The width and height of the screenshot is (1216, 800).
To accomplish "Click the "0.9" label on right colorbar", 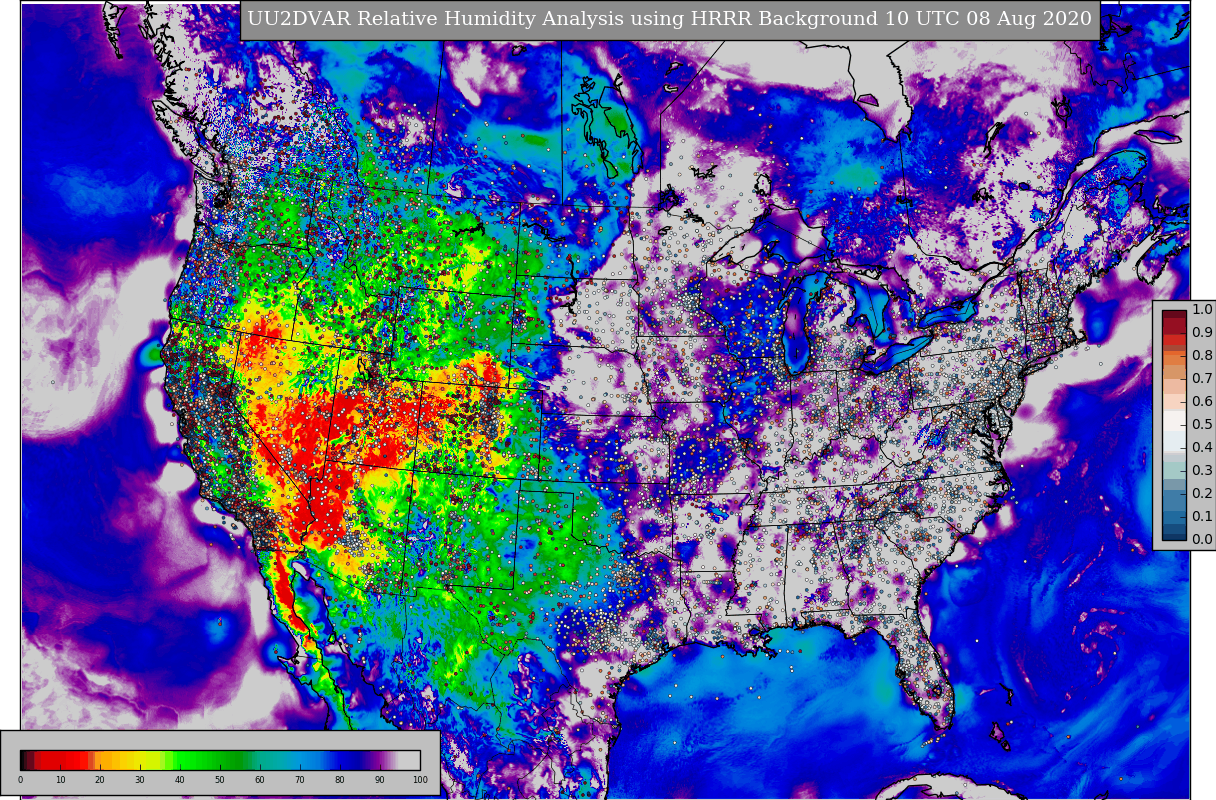I will pos(1201,333).
